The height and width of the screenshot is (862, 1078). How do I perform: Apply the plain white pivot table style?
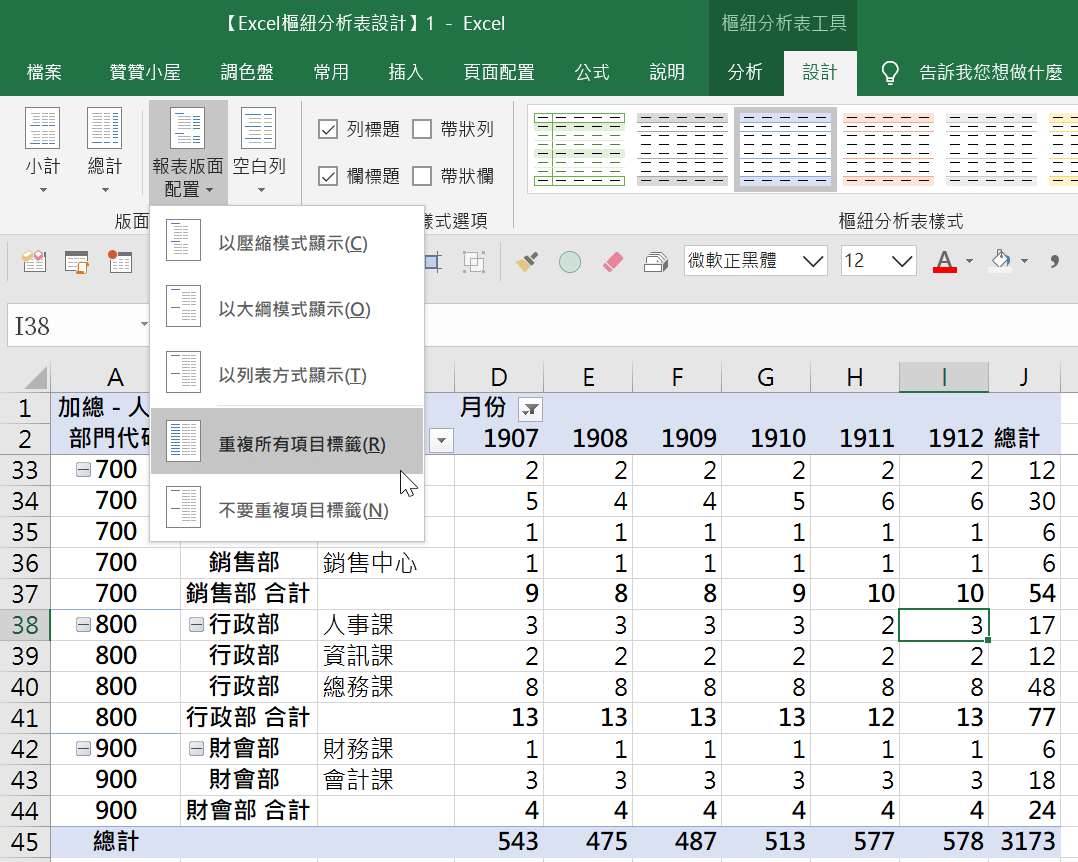pos(991,149)
